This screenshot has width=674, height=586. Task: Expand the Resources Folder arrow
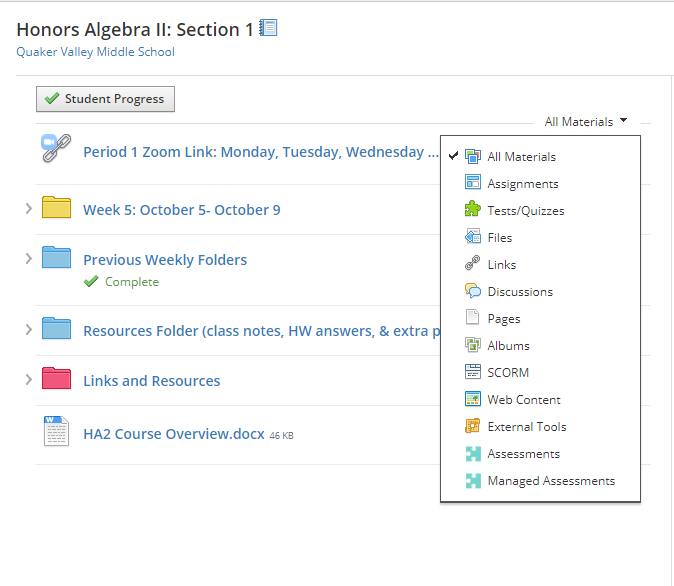pos(28,330)
